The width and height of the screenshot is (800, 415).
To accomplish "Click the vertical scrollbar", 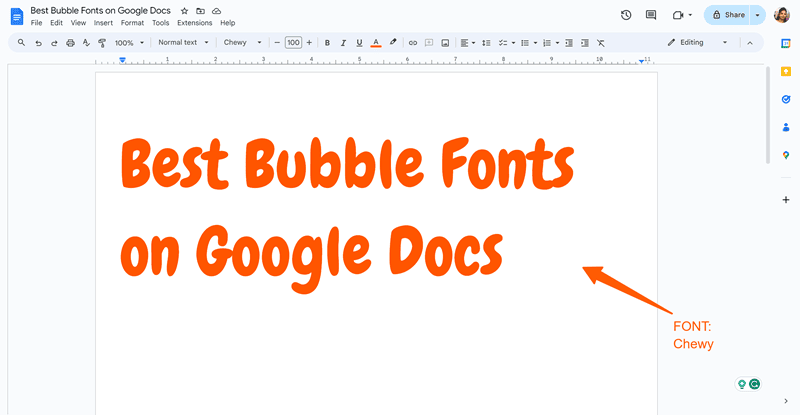I will pyautogui.click(x=767, y=115).
